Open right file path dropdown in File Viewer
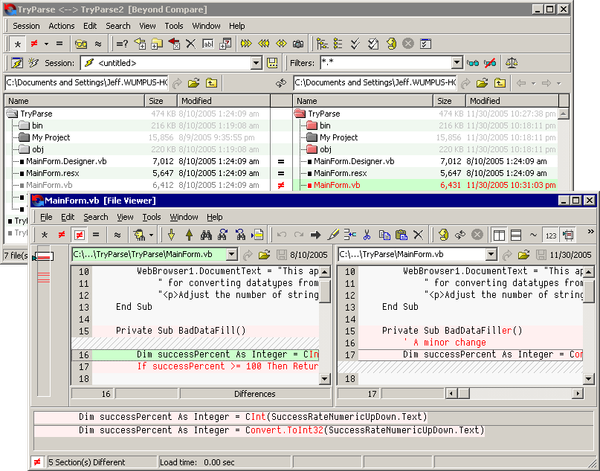Viewport: 600px width, 471px height. coord(491,254)
